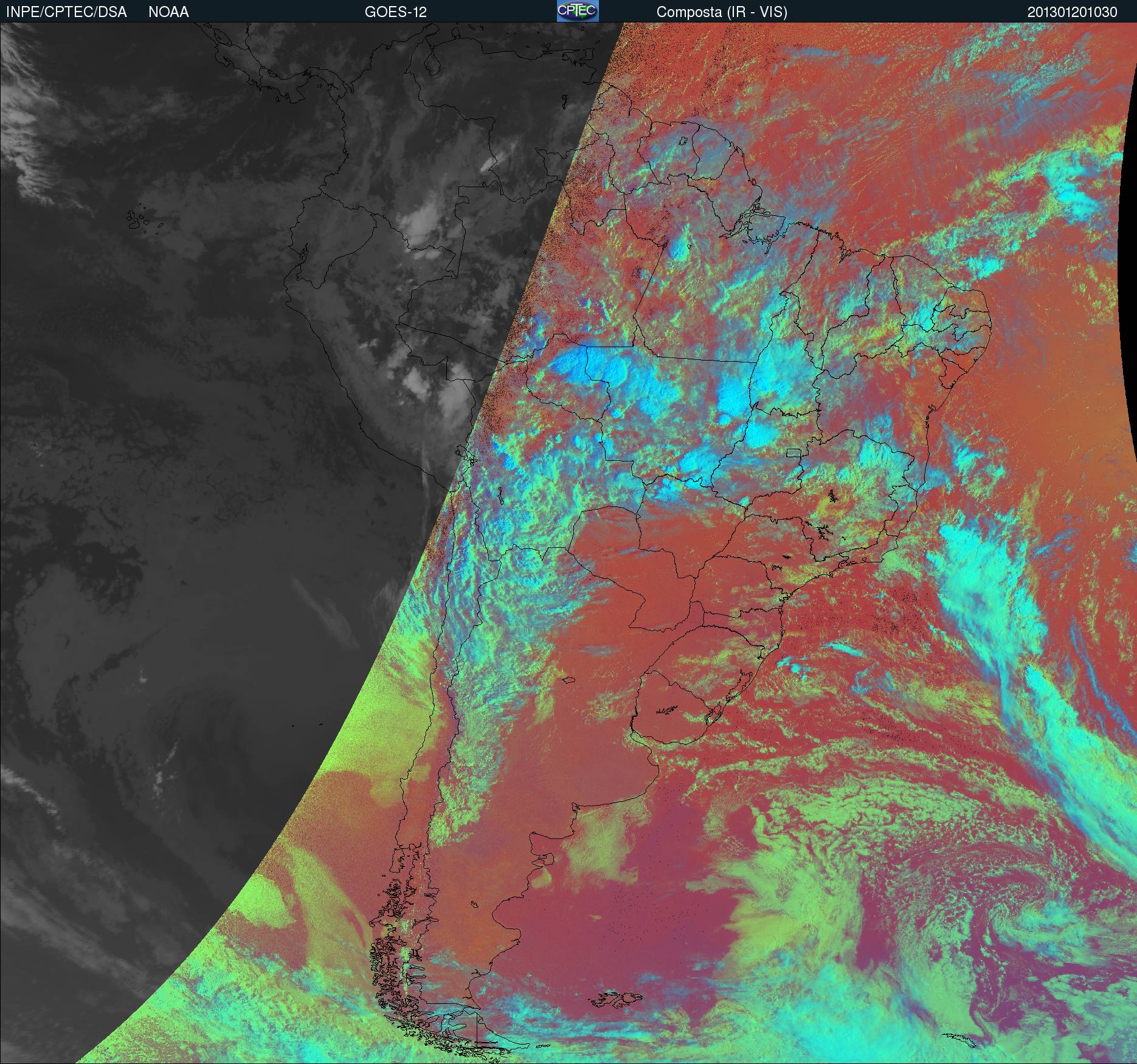Click the GOES-12 satellite label
The width and height of the screenshot is (1137, 1064).
pyautogui.click(x=395, y=12)
